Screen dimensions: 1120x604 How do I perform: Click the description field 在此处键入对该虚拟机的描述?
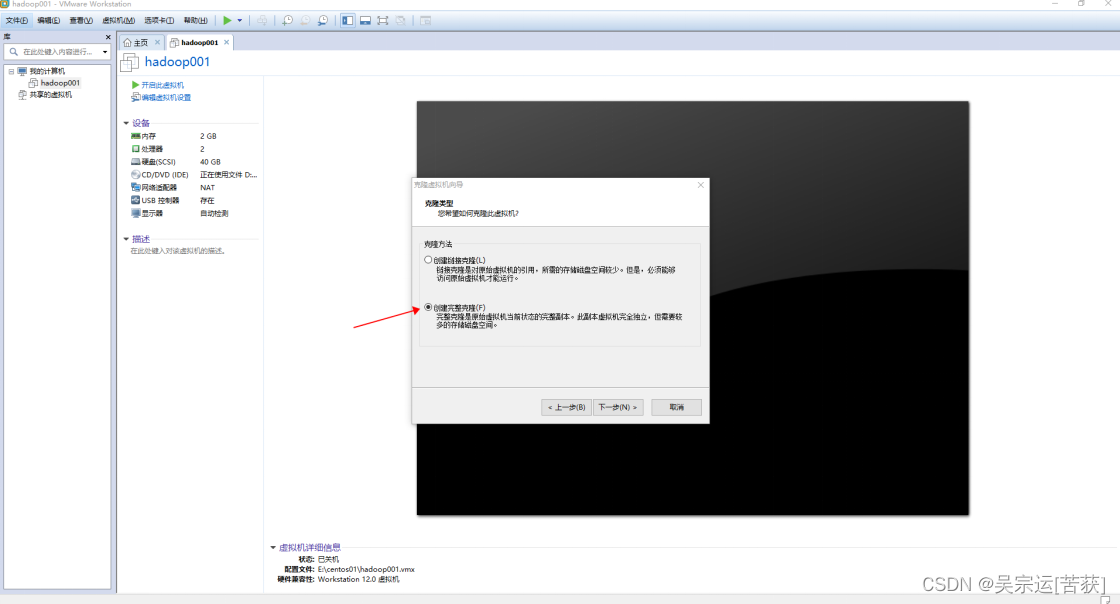(x=178, y=251)
